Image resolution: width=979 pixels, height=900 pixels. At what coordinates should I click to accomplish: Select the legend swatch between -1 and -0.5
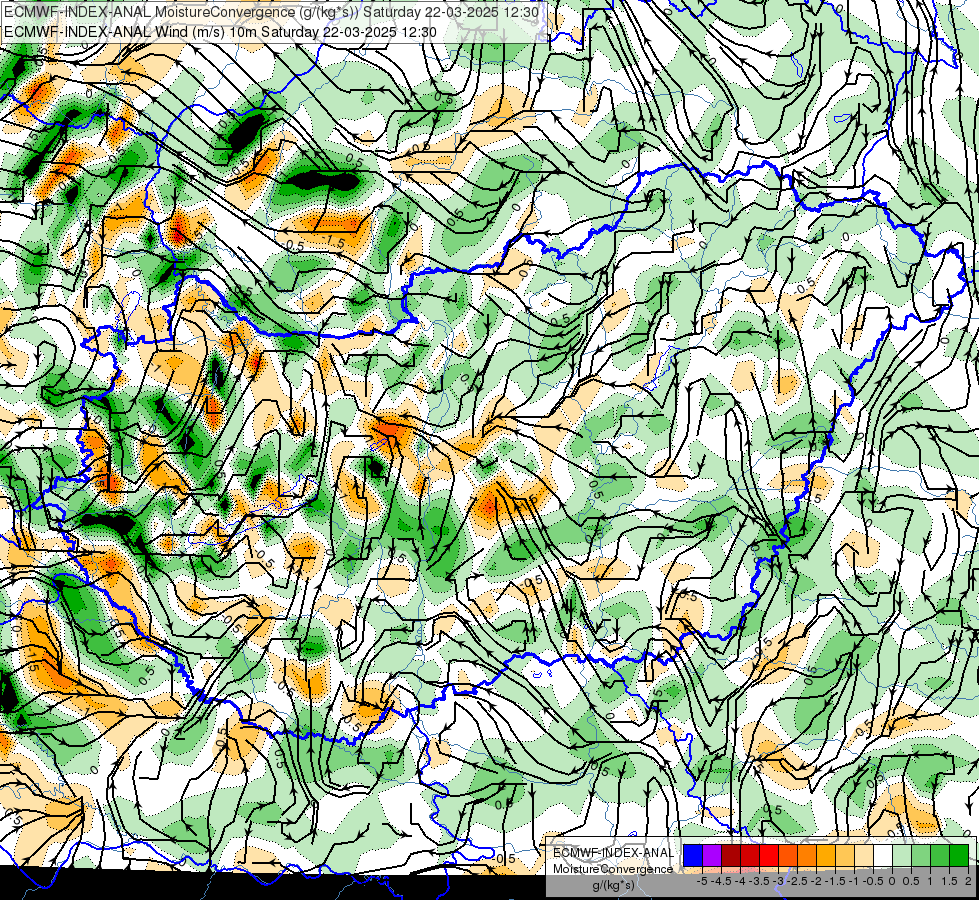864,856
